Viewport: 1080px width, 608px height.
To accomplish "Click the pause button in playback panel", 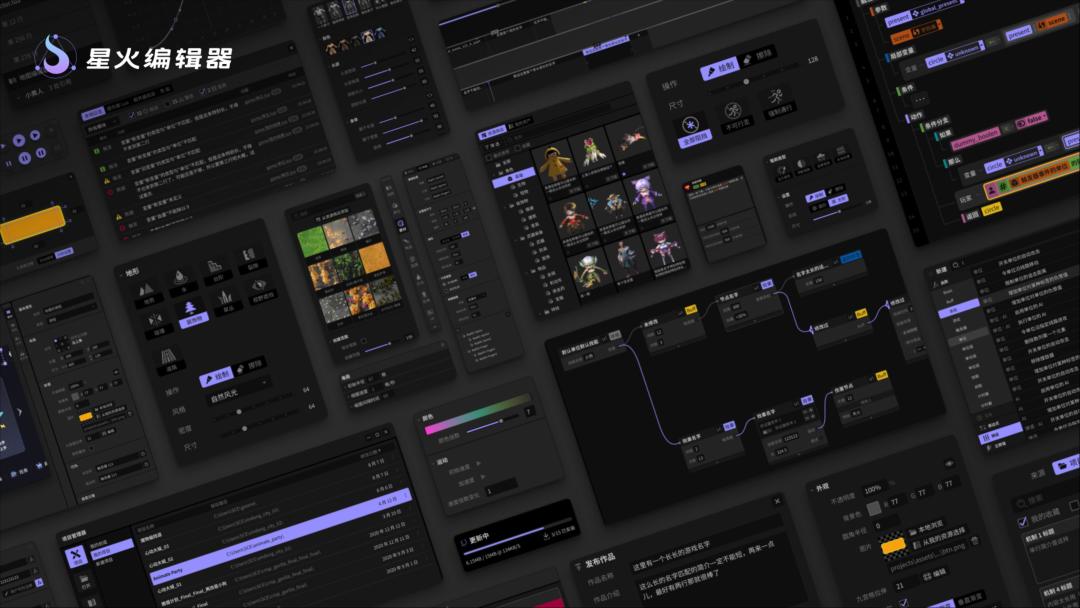I will tap(24, 158).
